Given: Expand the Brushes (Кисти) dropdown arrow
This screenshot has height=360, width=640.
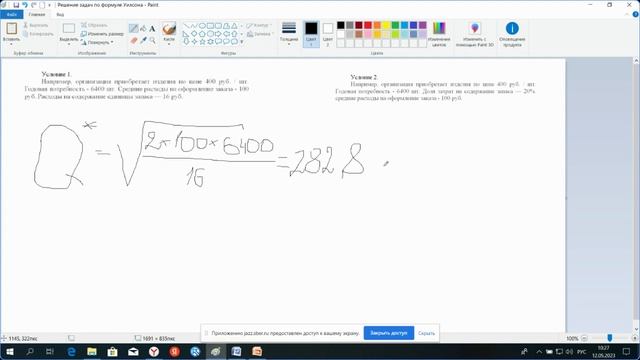Looking at the screenshot, I should [x=169, y=44].
